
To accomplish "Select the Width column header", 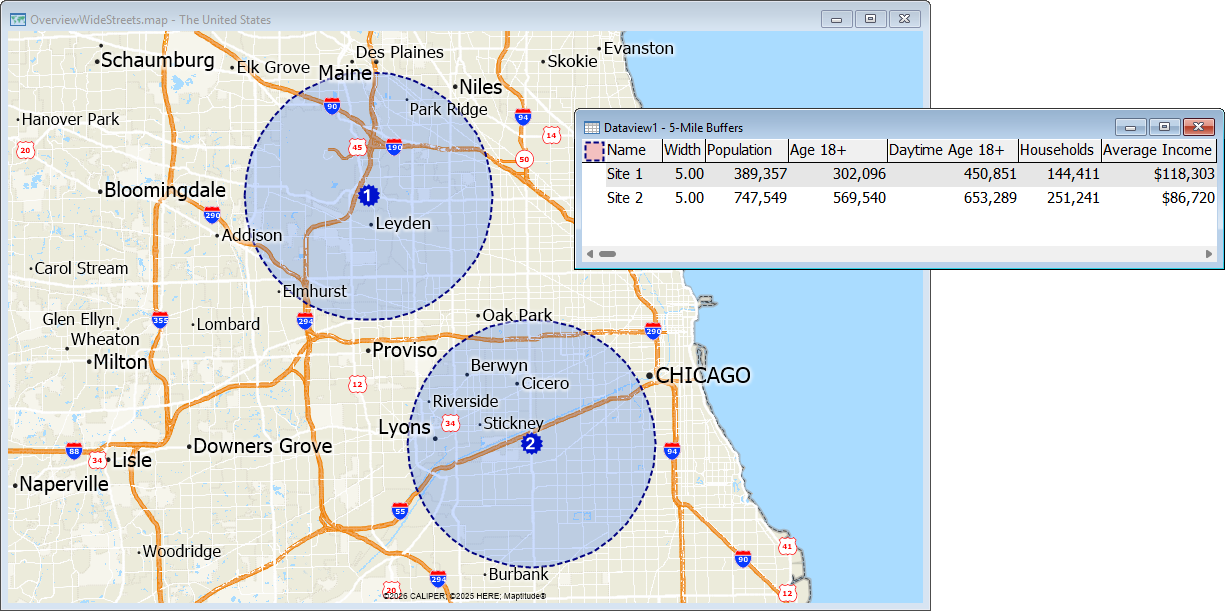I will click(x=683, y=150).
